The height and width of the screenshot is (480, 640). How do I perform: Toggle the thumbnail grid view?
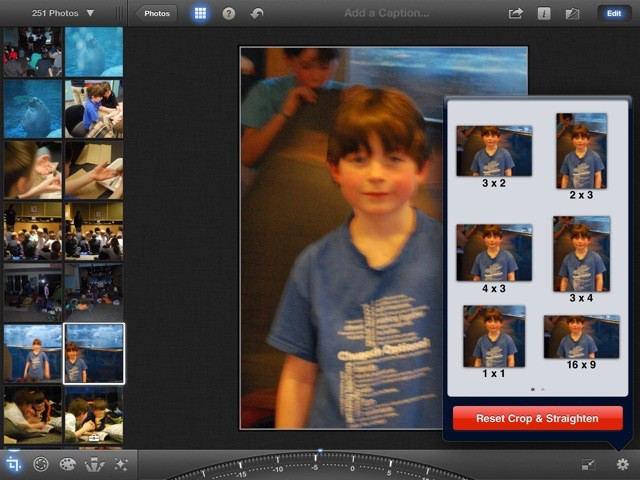200,14
